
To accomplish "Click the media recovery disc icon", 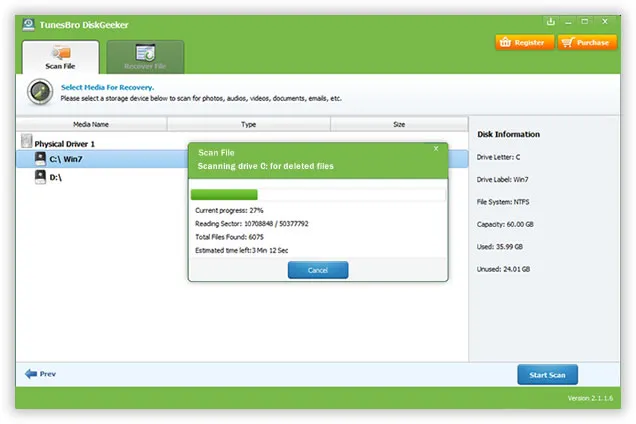I will pyautogui.click(x=39, y=93).
